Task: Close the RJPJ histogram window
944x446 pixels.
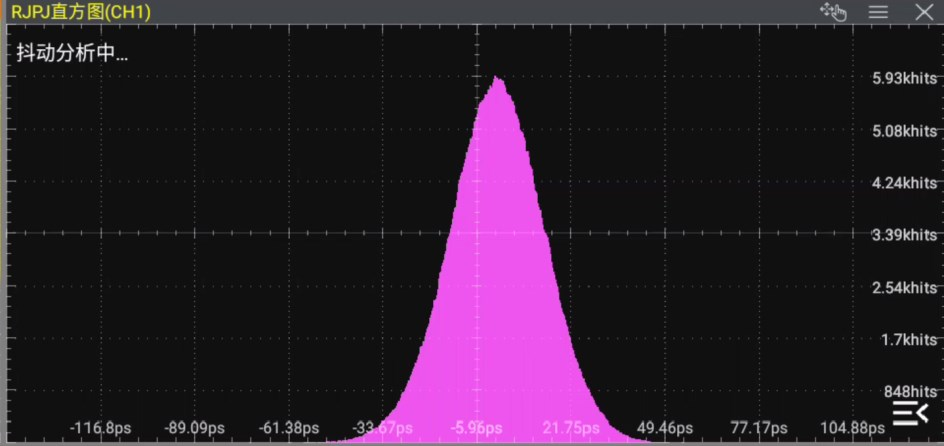Action: tap(924, 12)
